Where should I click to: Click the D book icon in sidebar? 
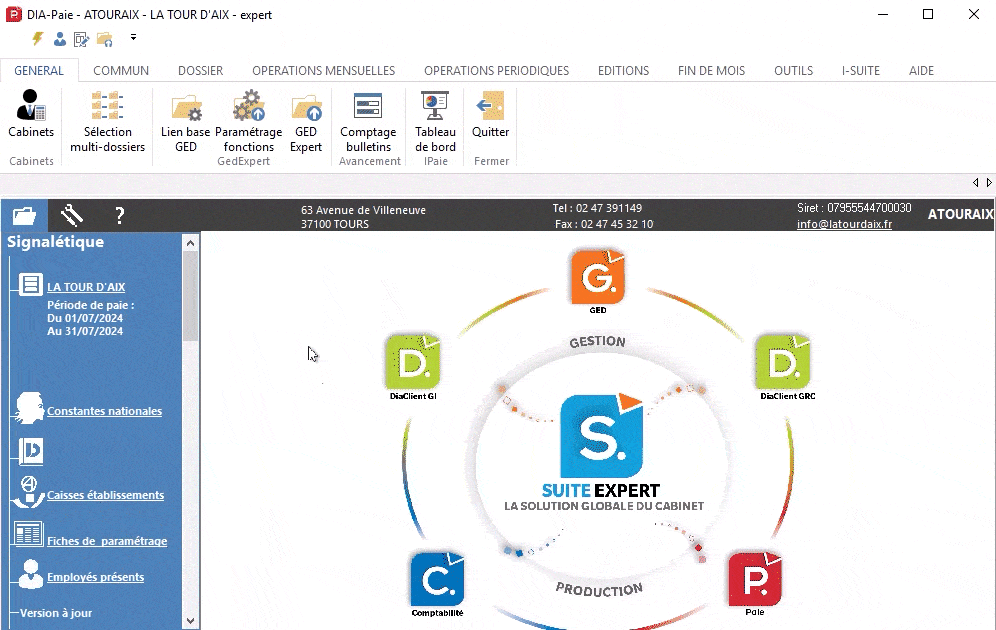[x=30, y=451]
